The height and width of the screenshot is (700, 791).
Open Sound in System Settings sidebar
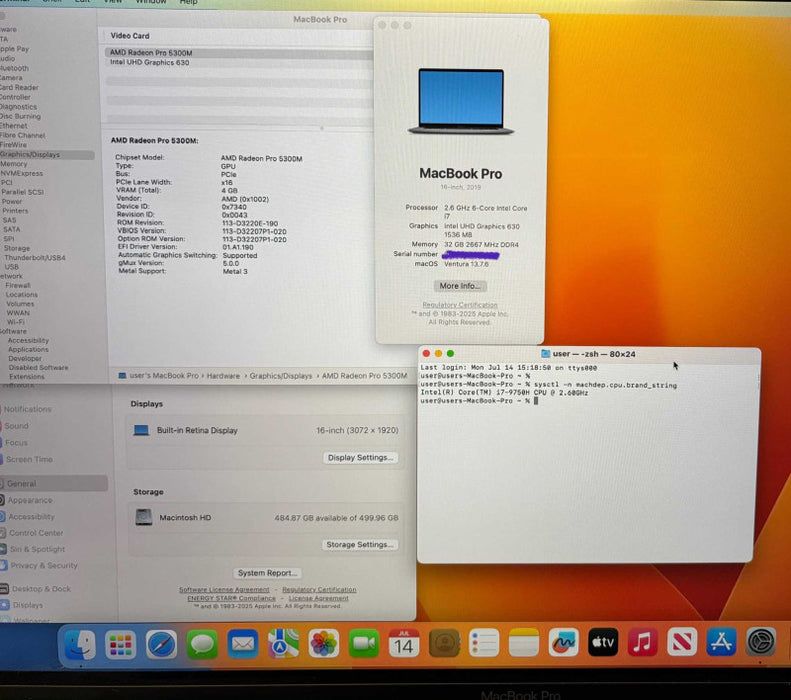pos(17,426)
